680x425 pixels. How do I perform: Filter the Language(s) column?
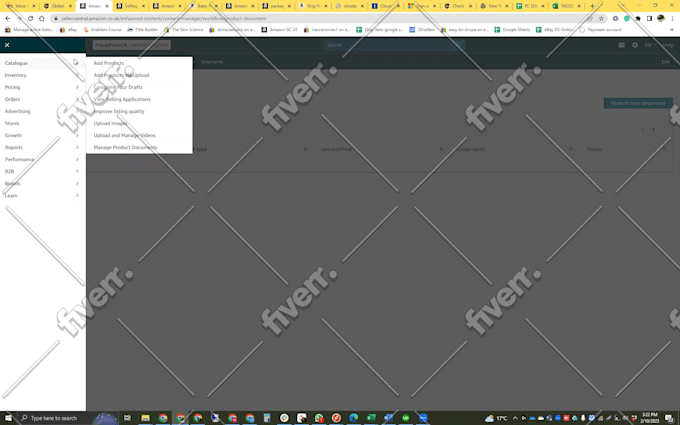click(x=571, y=149)
